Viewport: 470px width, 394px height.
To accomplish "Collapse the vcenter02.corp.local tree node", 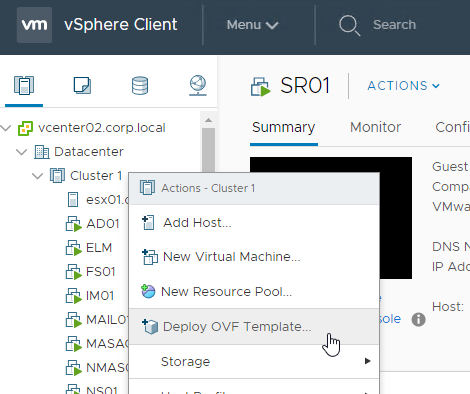I will [x=6, y=128].
